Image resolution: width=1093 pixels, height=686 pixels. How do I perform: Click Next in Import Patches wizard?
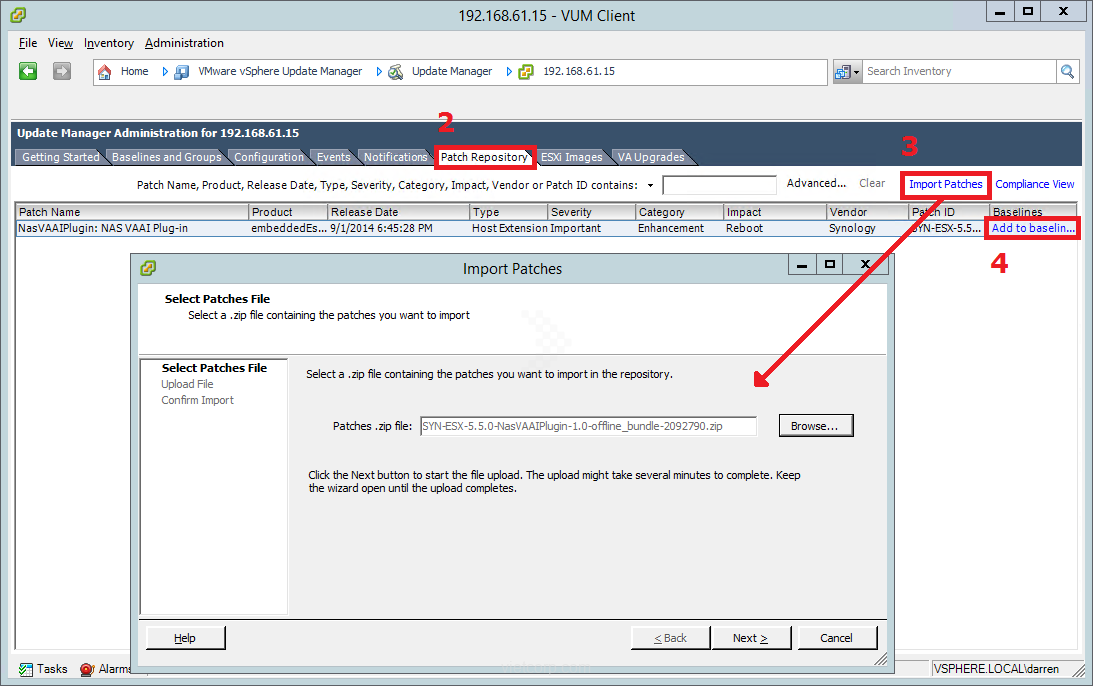751,638
